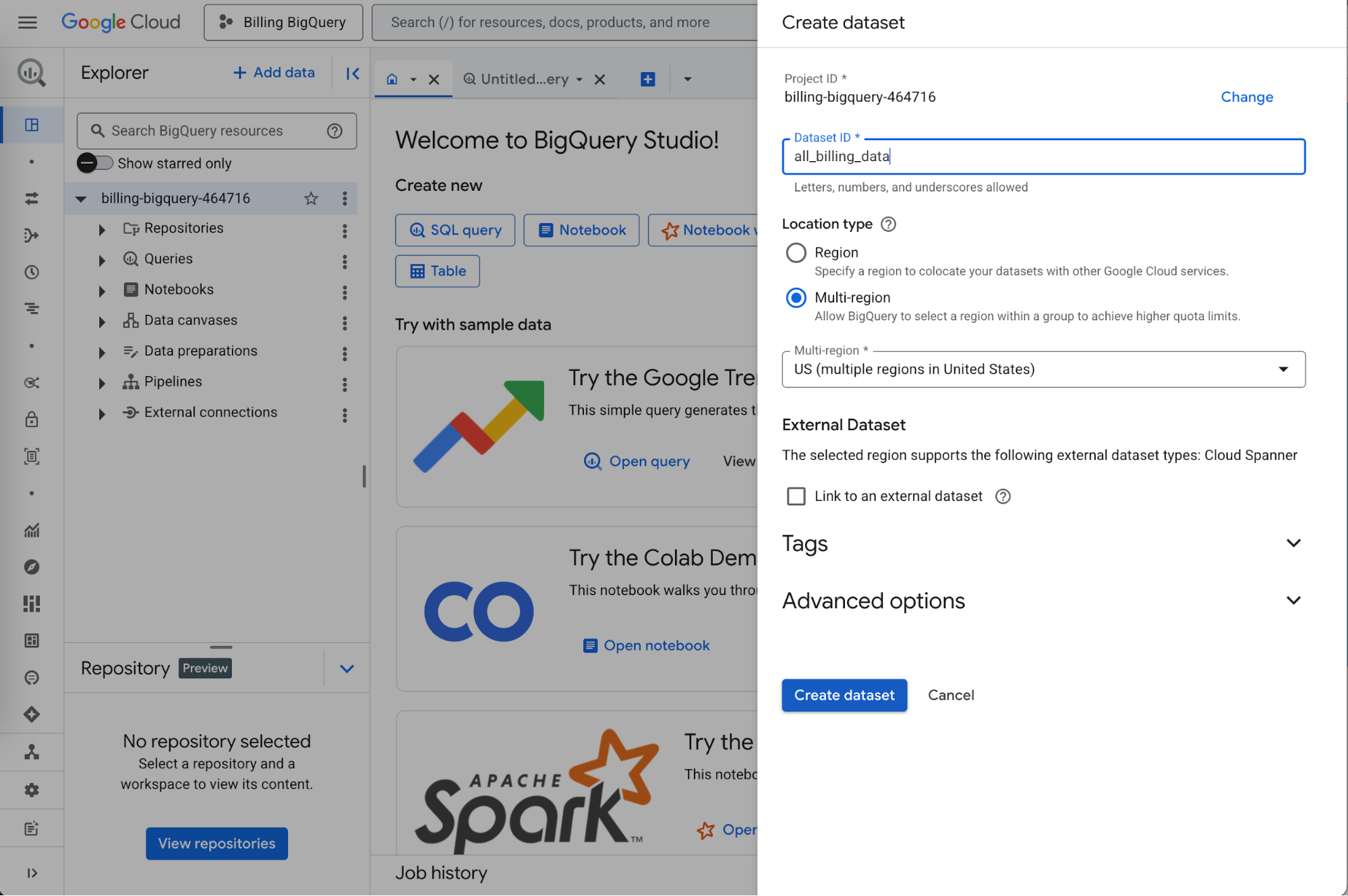Click Open notebook for Colab demo
This screenshot has height=896, width=1348.
click(646, 646)
